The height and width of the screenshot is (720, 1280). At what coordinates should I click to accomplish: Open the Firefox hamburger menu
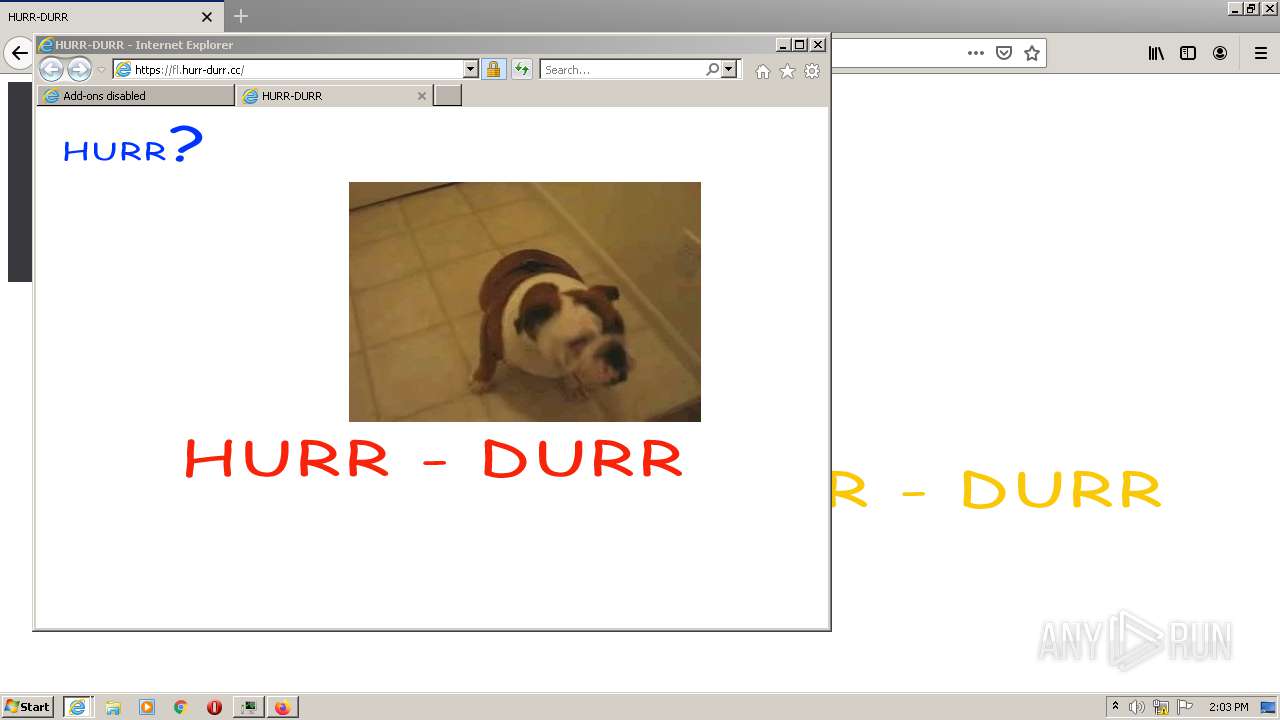pyautogui.click(x=1261, y=53)
